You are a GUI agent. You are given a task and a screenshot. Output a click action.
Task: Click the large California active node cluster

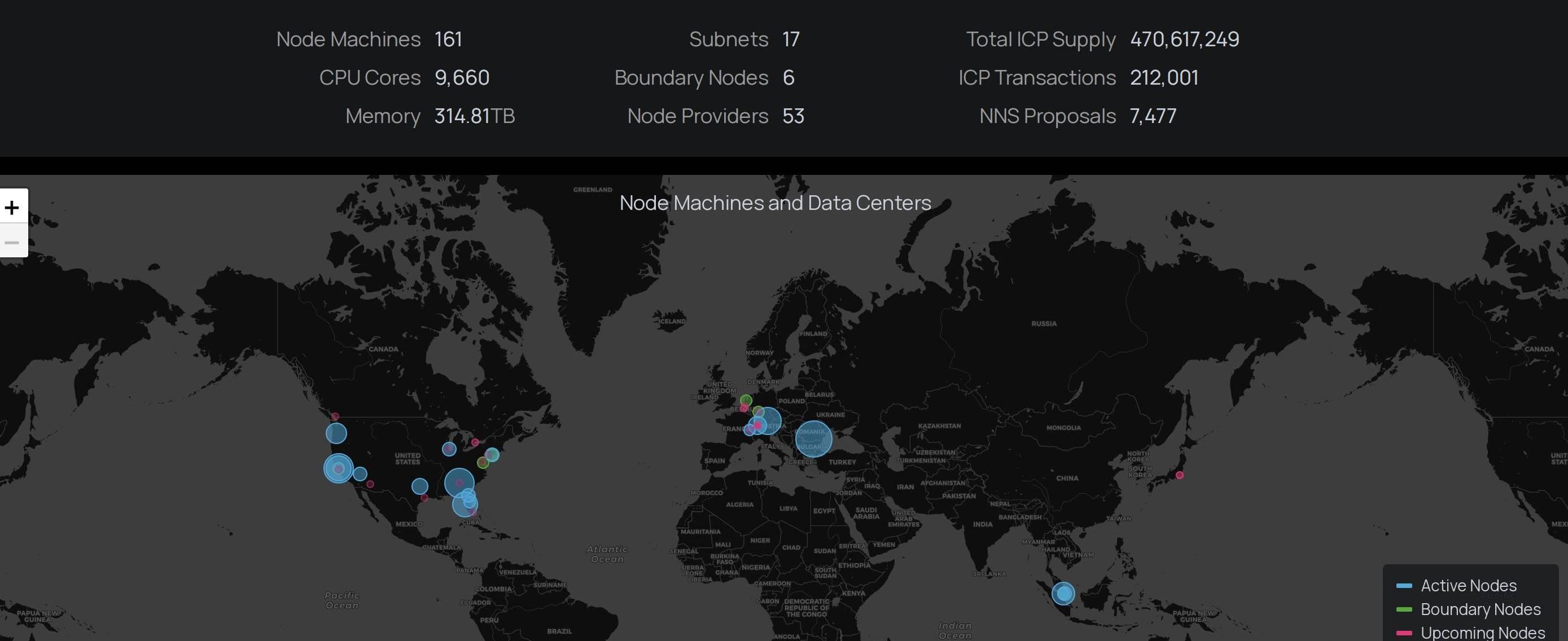339,468
